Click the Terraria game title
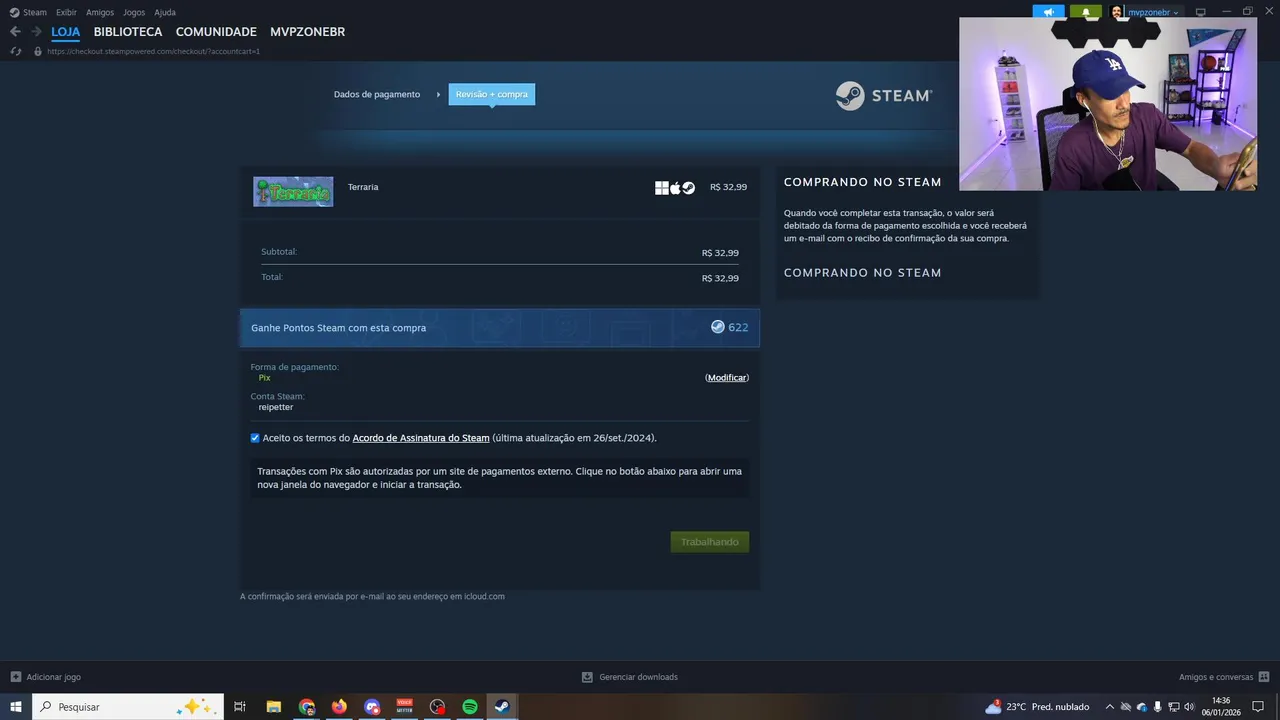Screen dimensions: 1280x720 click(363, 187)
